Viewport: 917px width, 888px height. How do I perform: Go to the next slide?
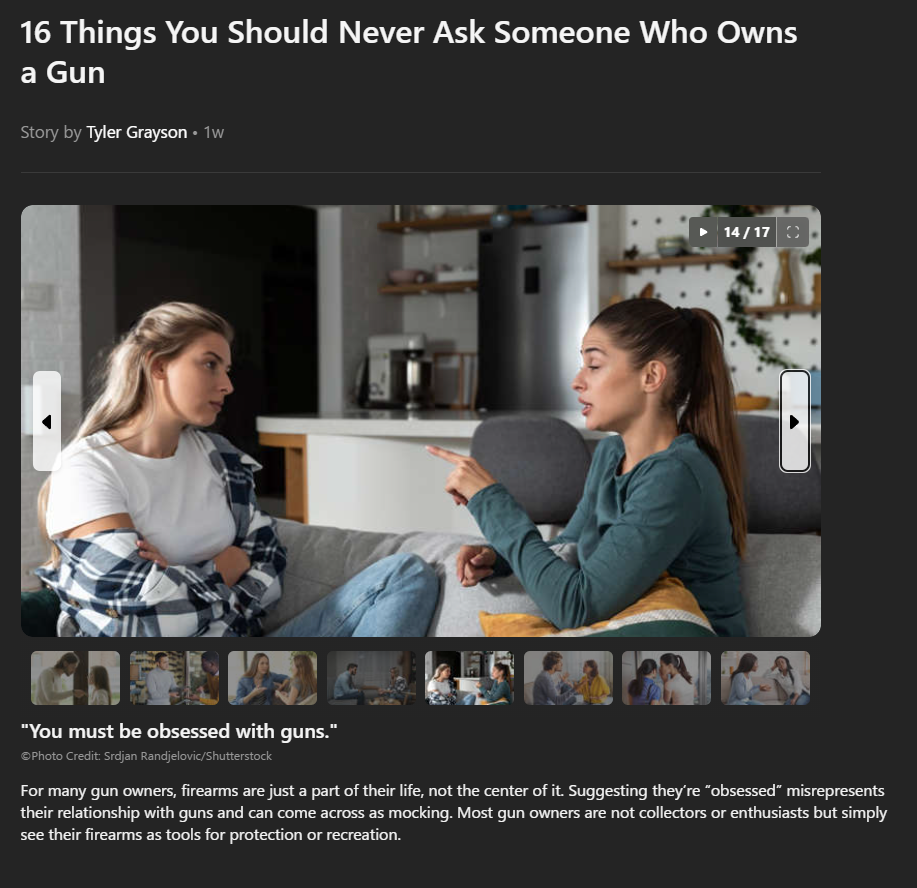coord(795,421)
